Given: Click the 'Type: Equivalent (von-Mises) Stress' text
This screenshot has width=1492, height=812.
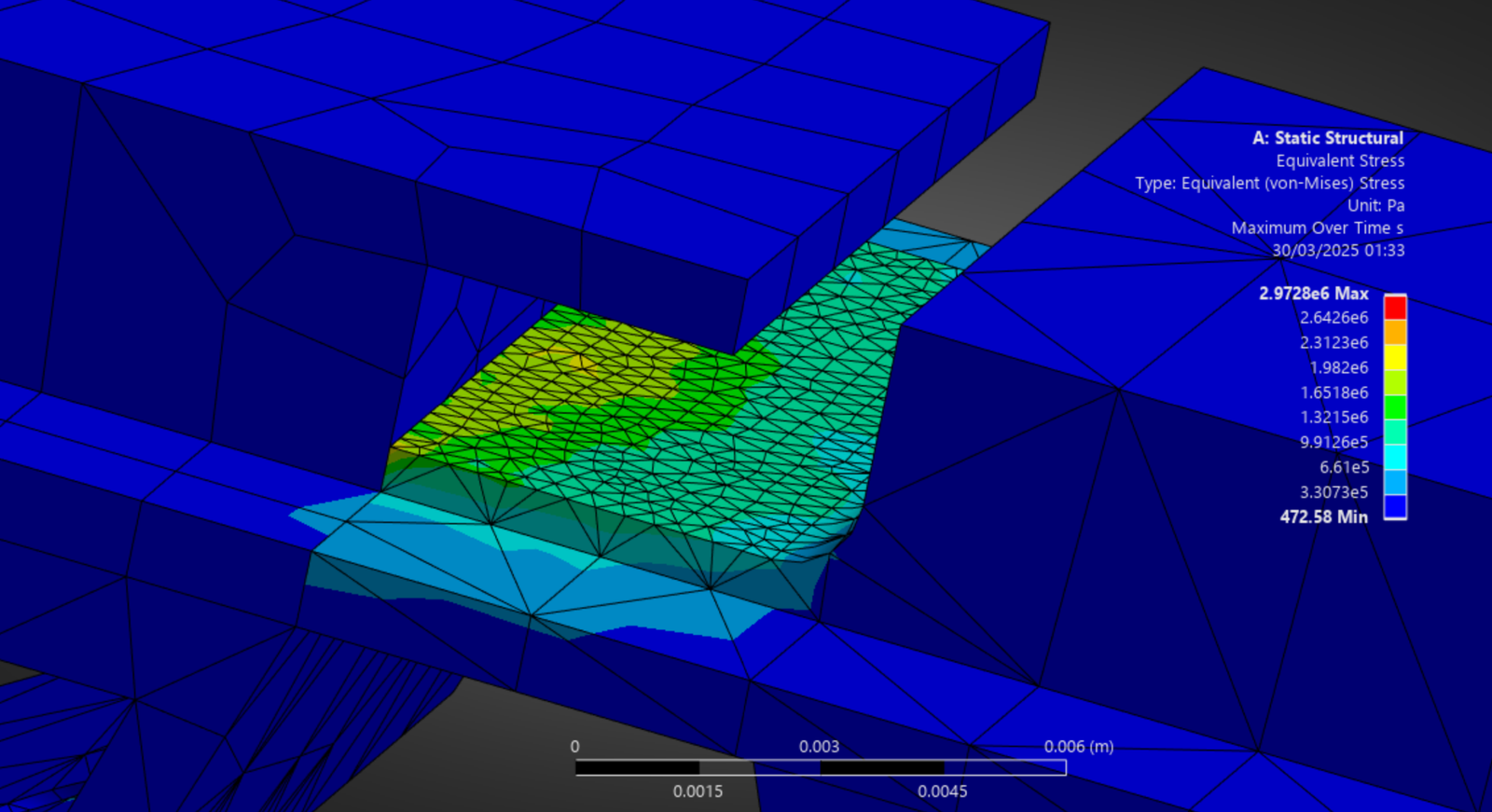Looking at the screenshot, I should pos(1269,183).
